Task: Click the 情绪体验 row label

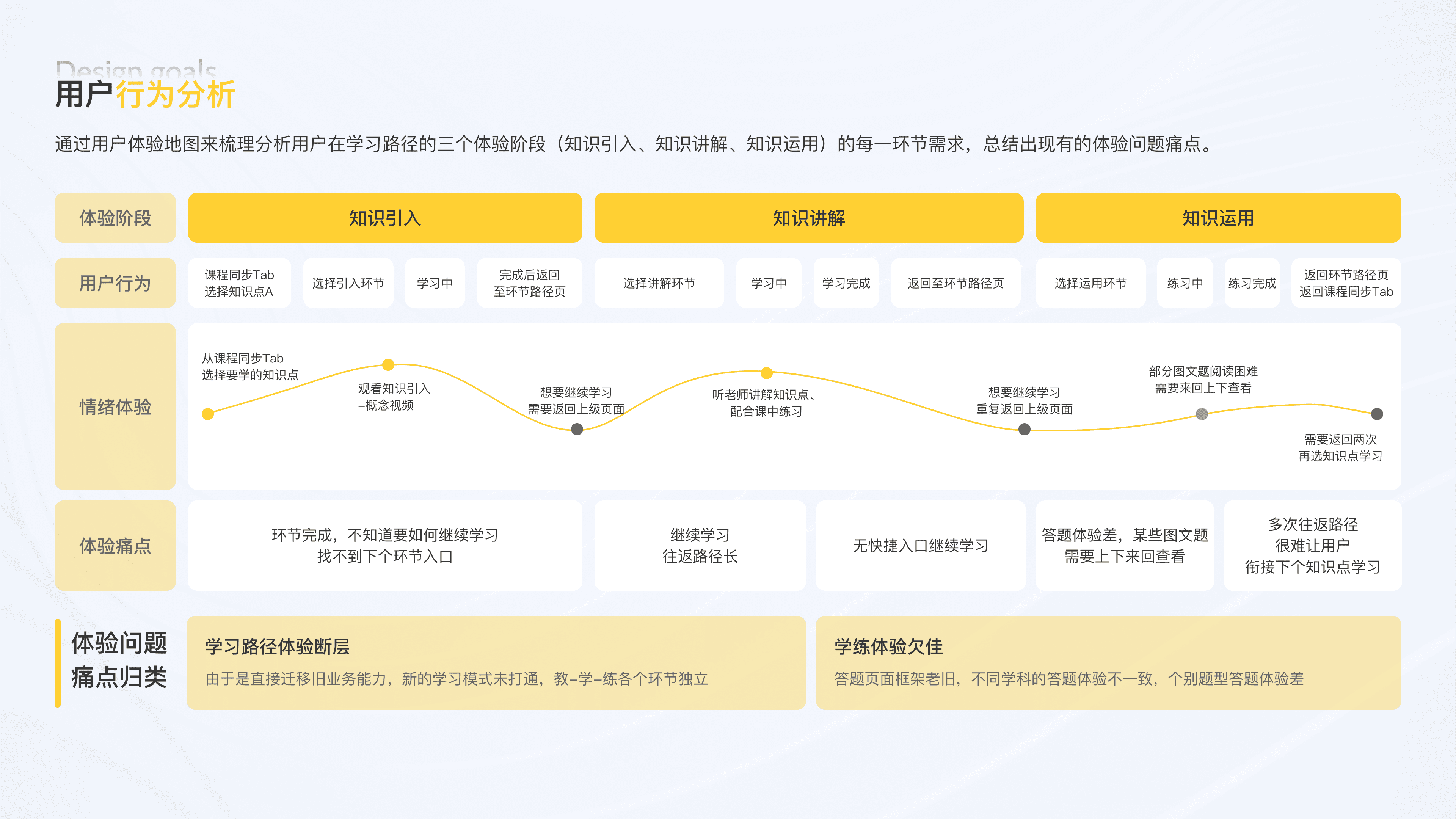Action: pos(115,406)
